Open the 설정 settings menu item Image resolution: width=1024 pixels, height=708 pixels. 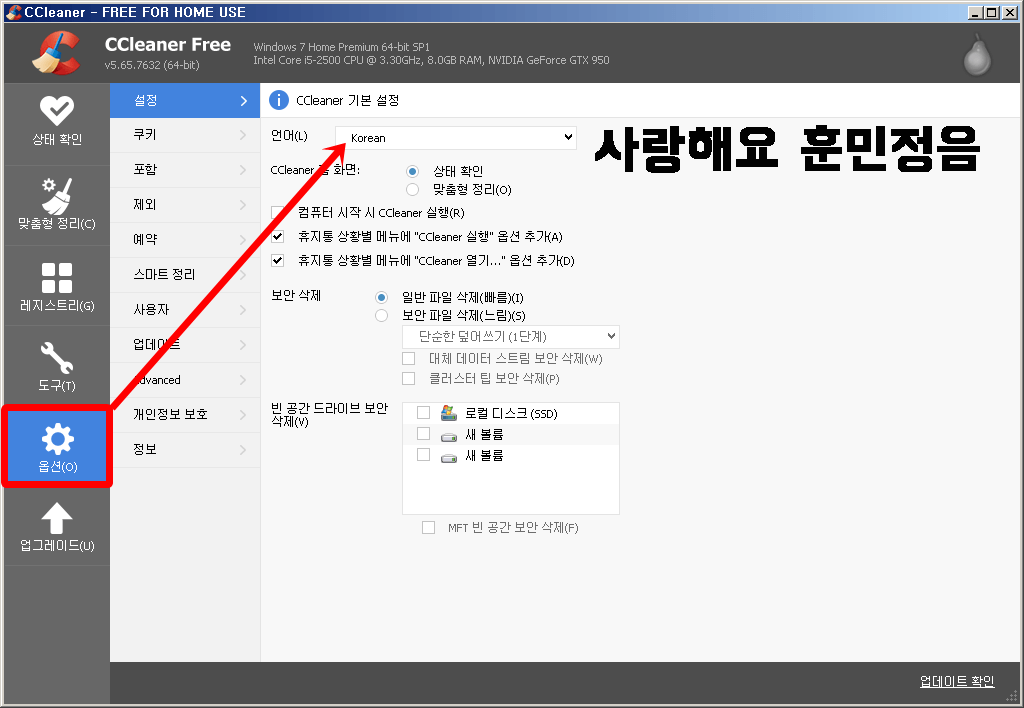click(185, 101)
